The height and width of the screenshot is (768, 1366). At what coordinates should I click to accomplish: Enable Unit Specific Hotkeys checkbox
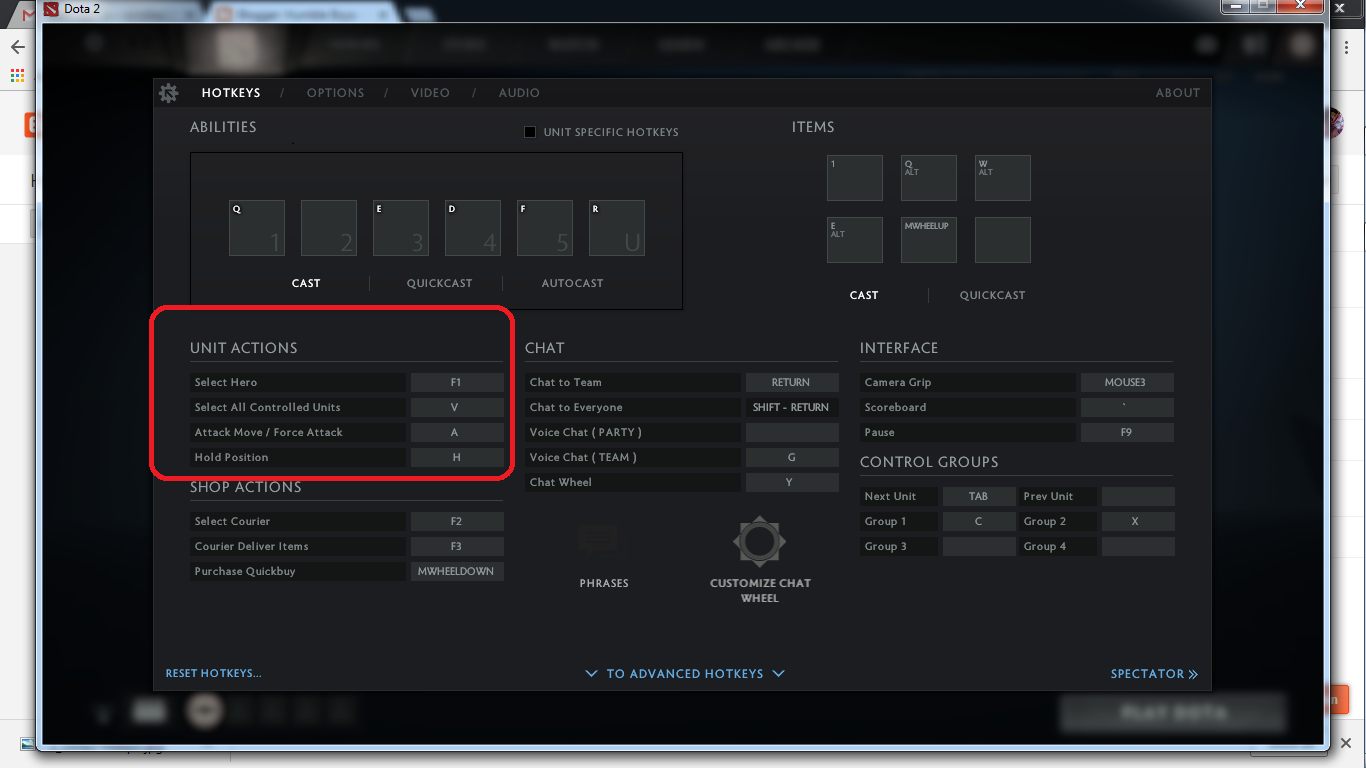coord(530,132)
